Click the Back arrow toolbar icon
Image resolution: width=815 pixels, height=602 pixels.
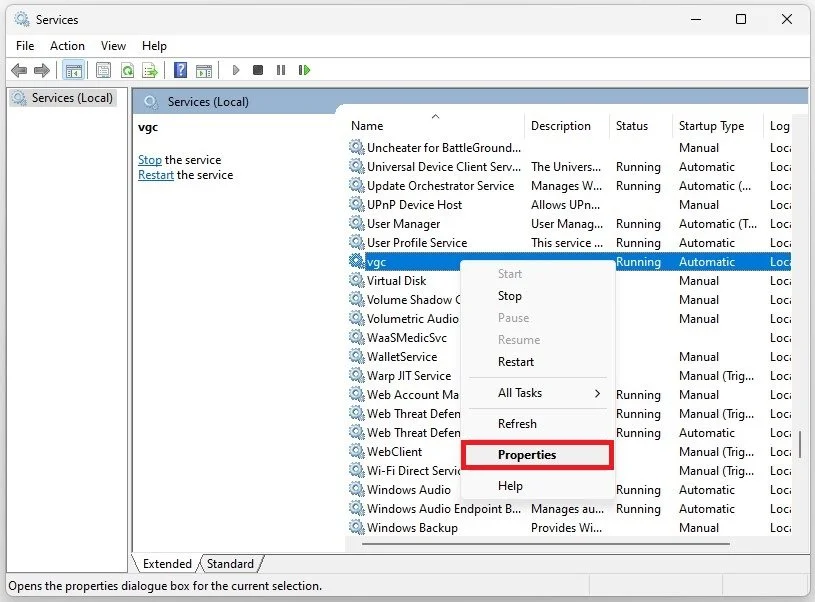click(x=19, y=70)
